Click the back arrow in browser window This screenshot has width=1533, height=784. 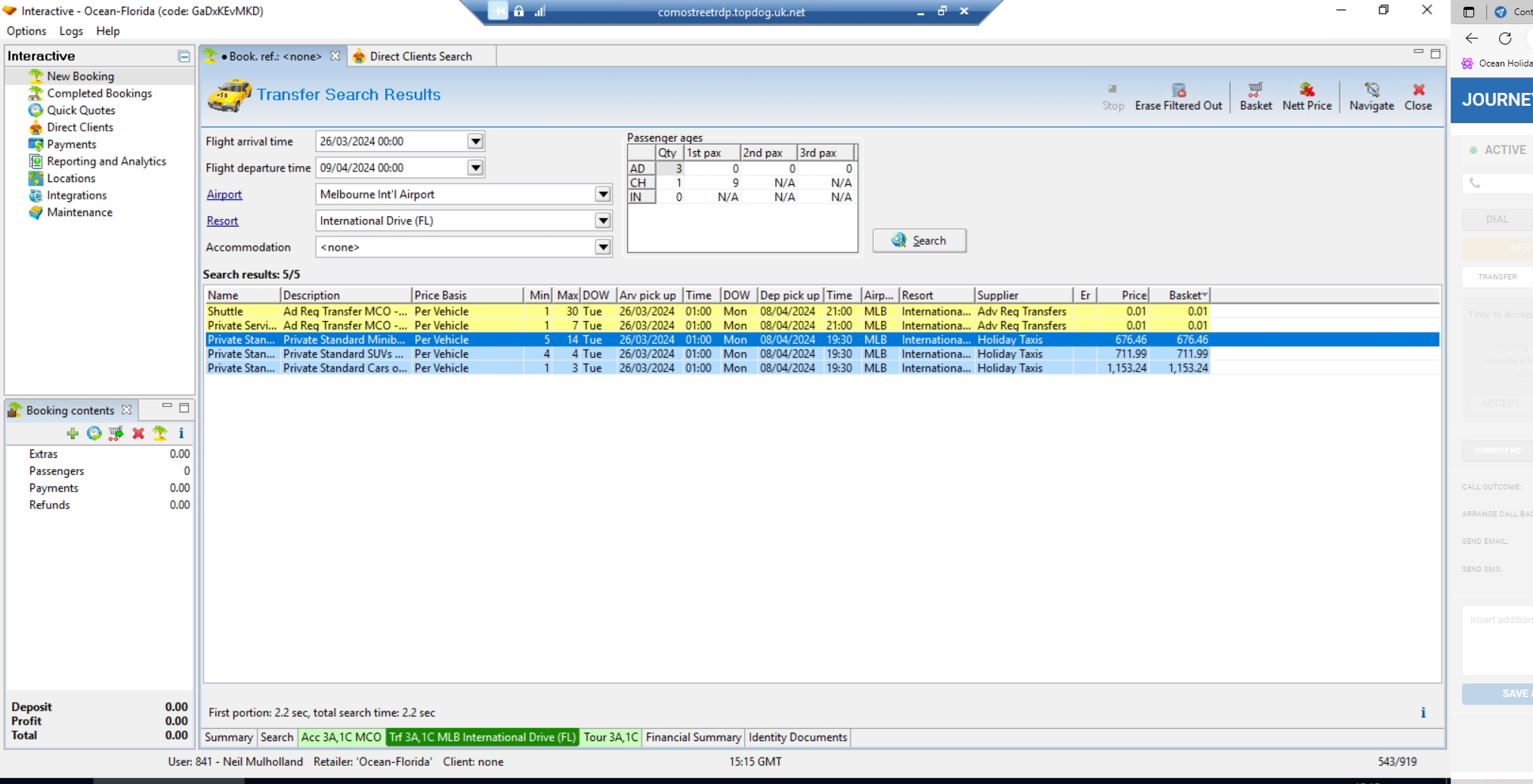pyautogui.click(x=1471, y=39)
